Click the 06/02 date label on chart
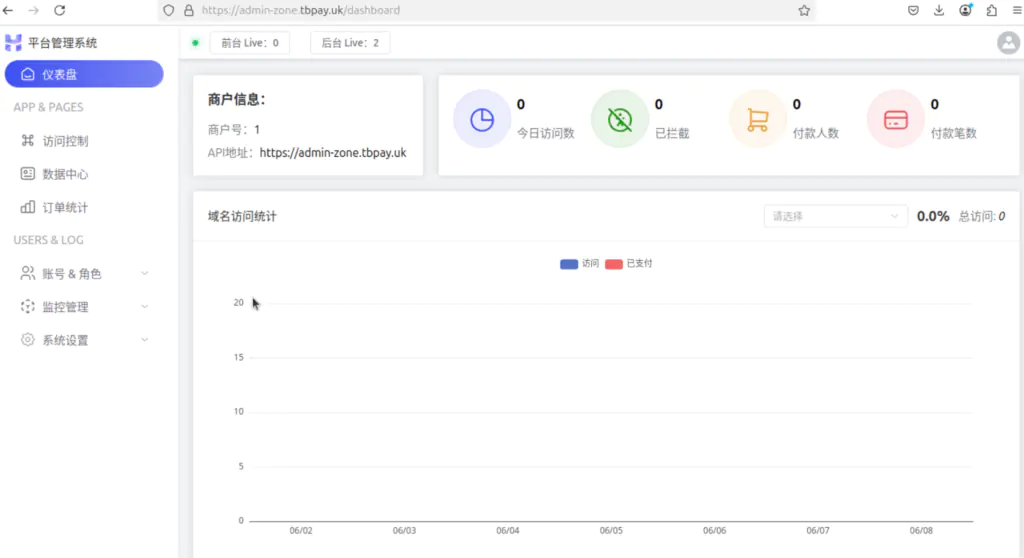This screenshot has height=558, width=1024. [301, 531]
